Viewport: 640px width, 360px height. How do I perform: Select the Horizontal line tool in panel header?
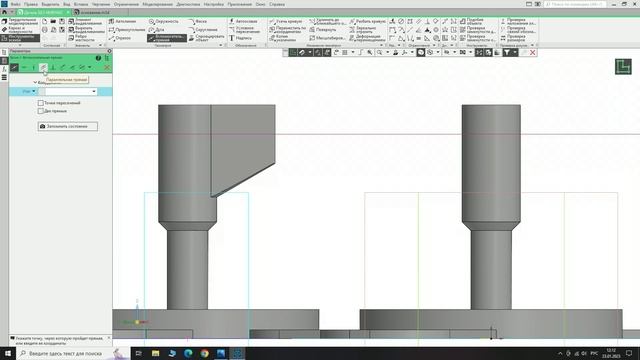click(x=24, y=67)
